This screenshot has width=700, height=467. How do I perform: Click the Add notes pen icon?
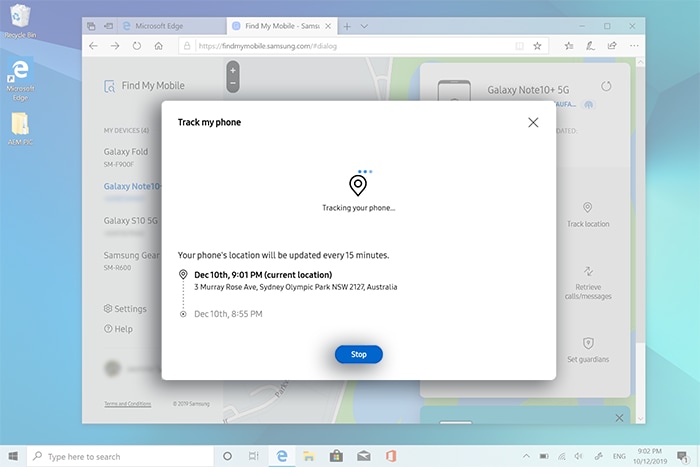pos(590,46)
